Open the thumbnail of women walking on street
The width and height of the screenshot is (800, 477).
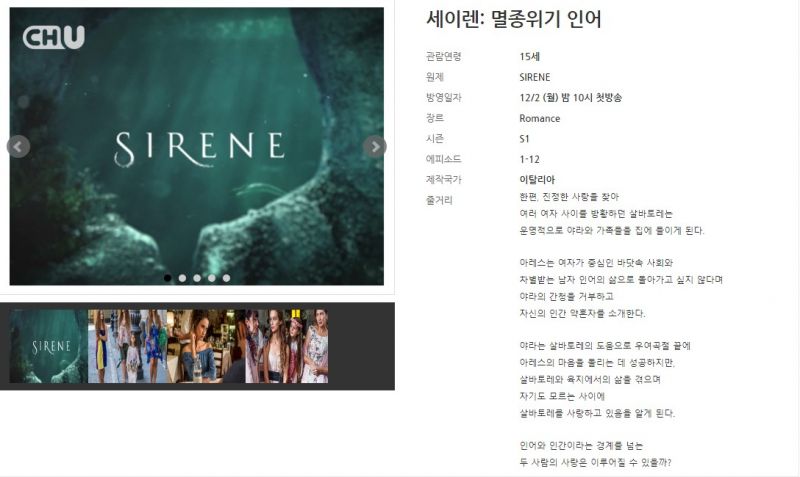(x=128, y=346)
